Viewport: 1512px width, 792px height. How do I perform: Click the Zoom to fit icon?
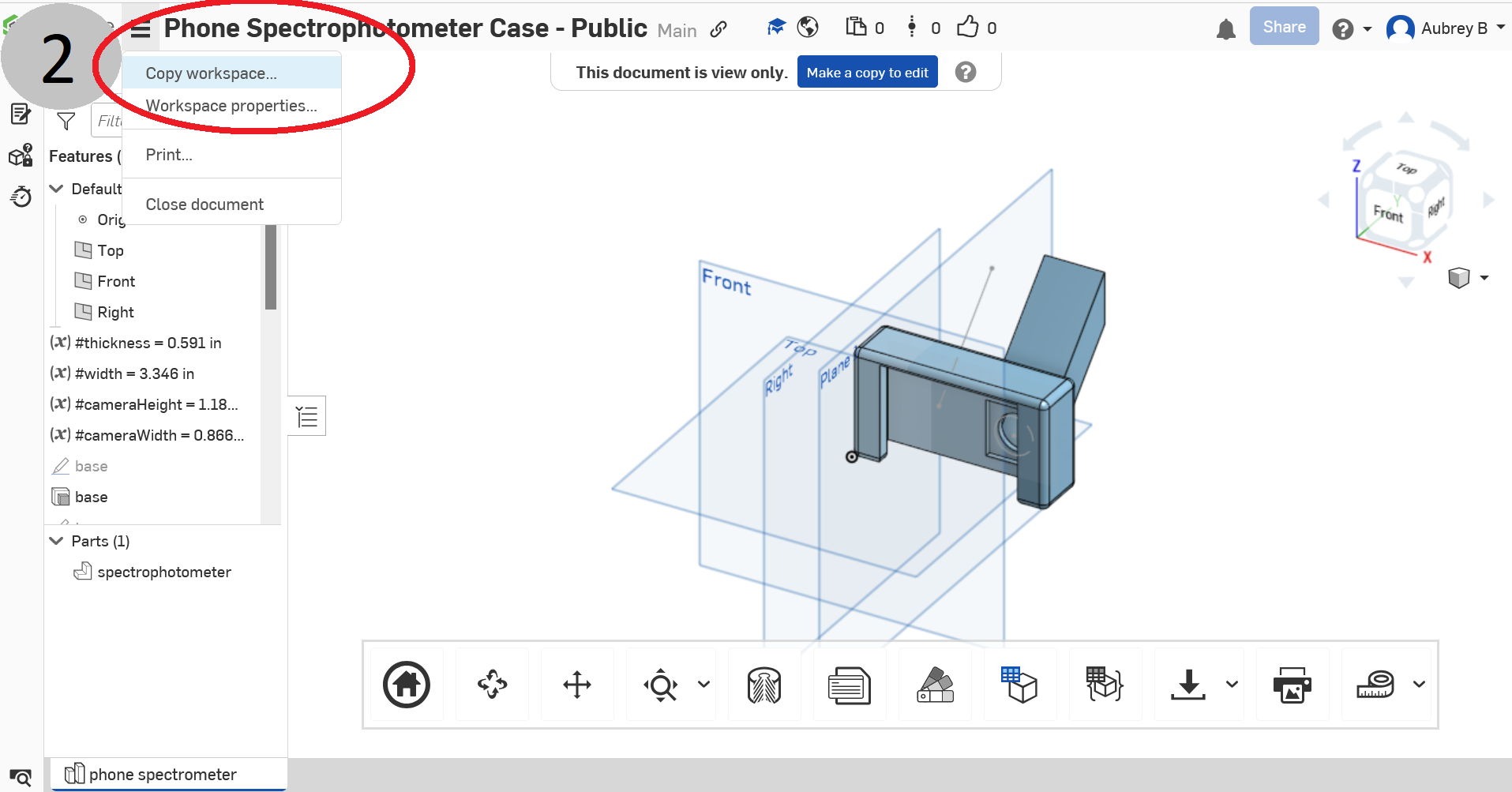[x=661, y=685]
